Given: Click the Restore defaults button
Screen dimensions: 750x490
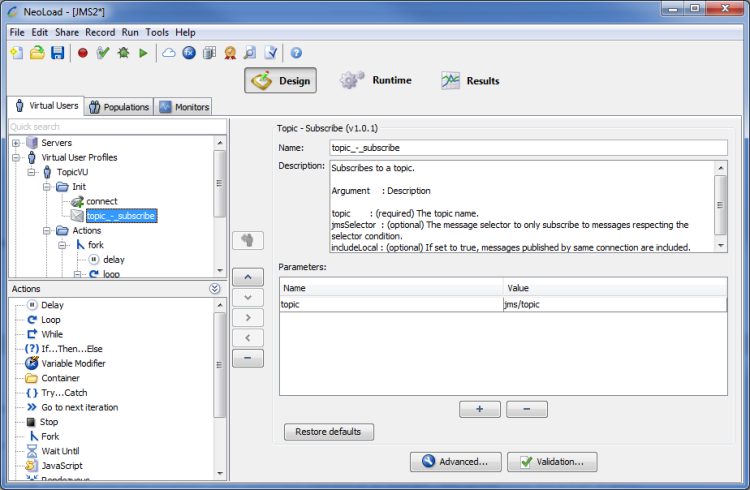Looking at the screenshot, I should [x=329, y=432].
